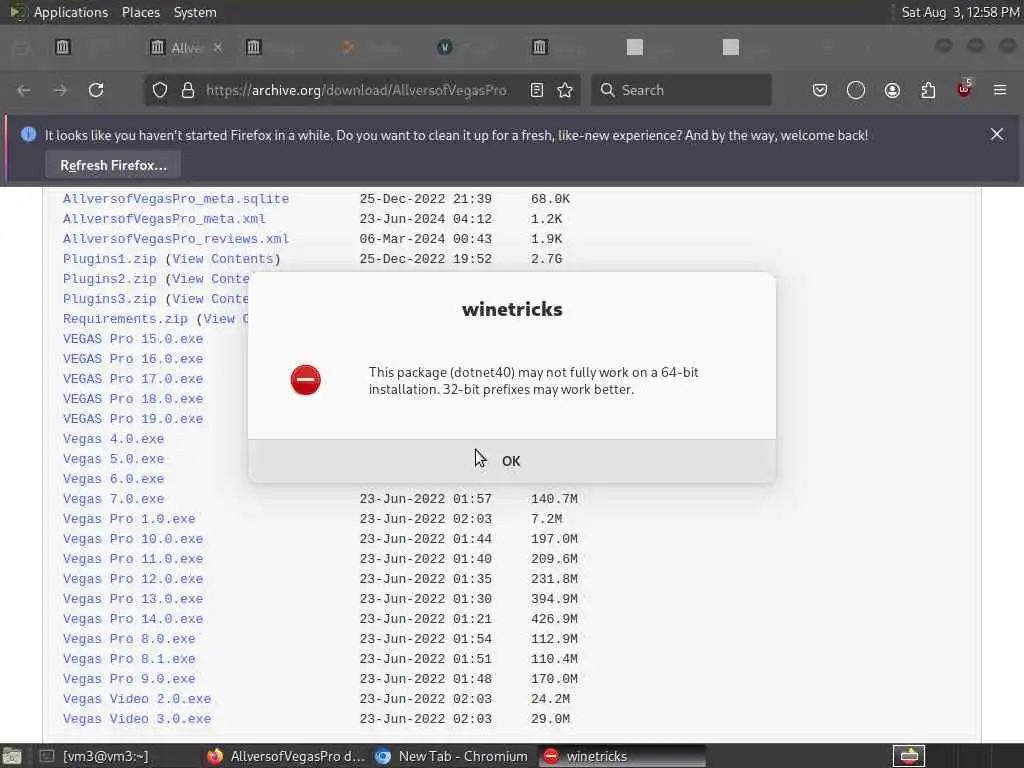Go back to the previous page

point(24,90)
